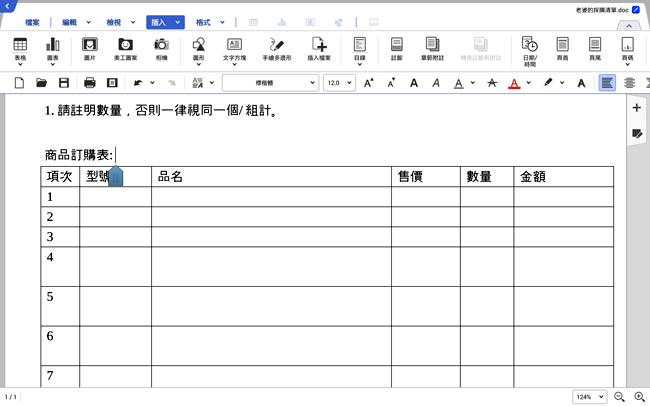650x406 pixels.
Task: Collapse the ribbon with the up chevron
Action: tap(629, 26)
